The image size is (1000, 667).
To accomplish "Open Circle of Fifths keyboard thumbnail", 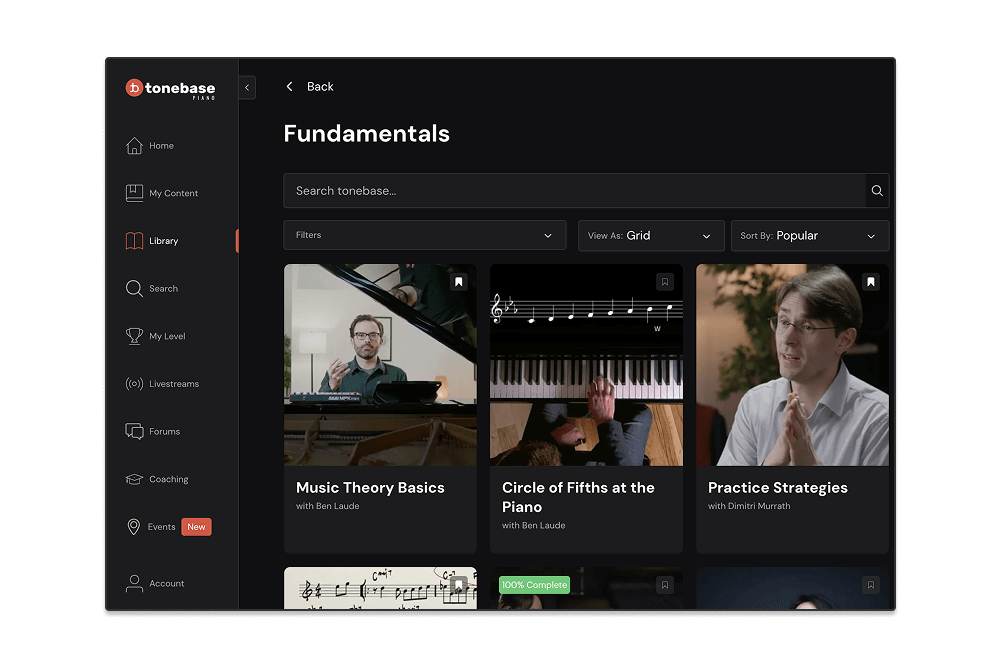I will point(586,365).
